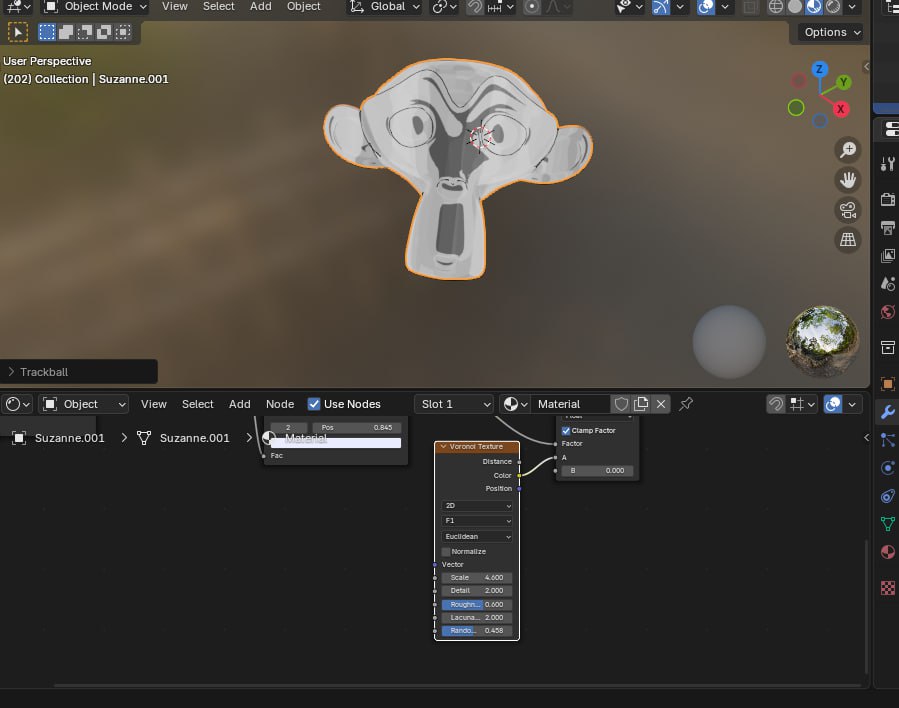The width and height of the screenshot is (899, 708).
Task: Toggle proportional editing in viewport header
Action: (531, 7)
